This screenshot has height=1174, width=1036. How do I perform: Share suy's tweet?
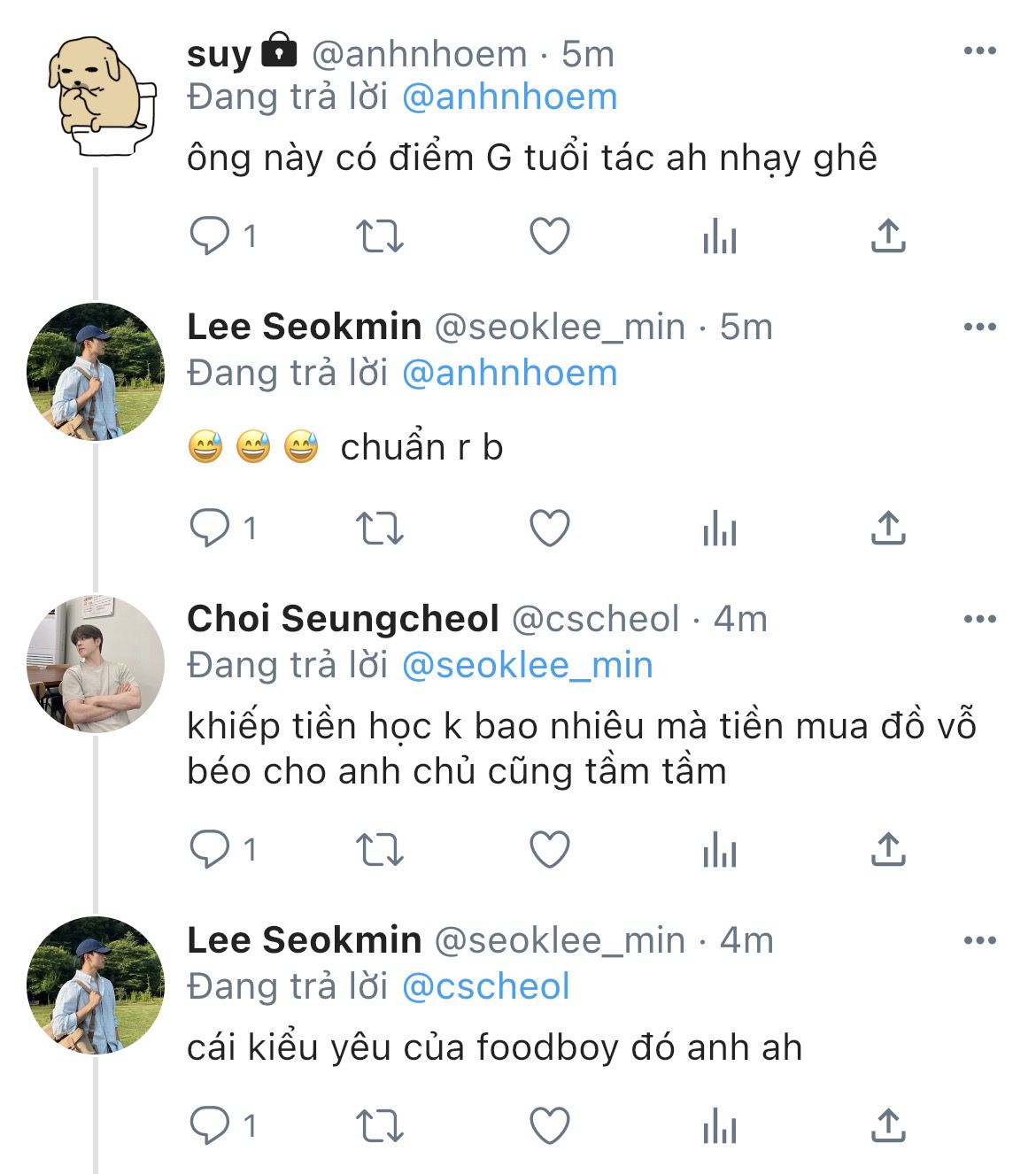tap(887, 236)
